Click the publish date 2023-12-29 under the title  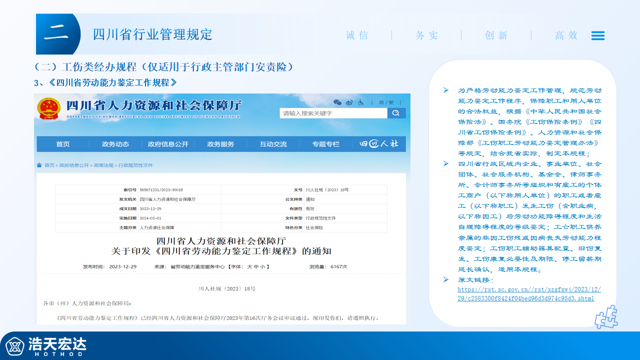tap(122, 267)
